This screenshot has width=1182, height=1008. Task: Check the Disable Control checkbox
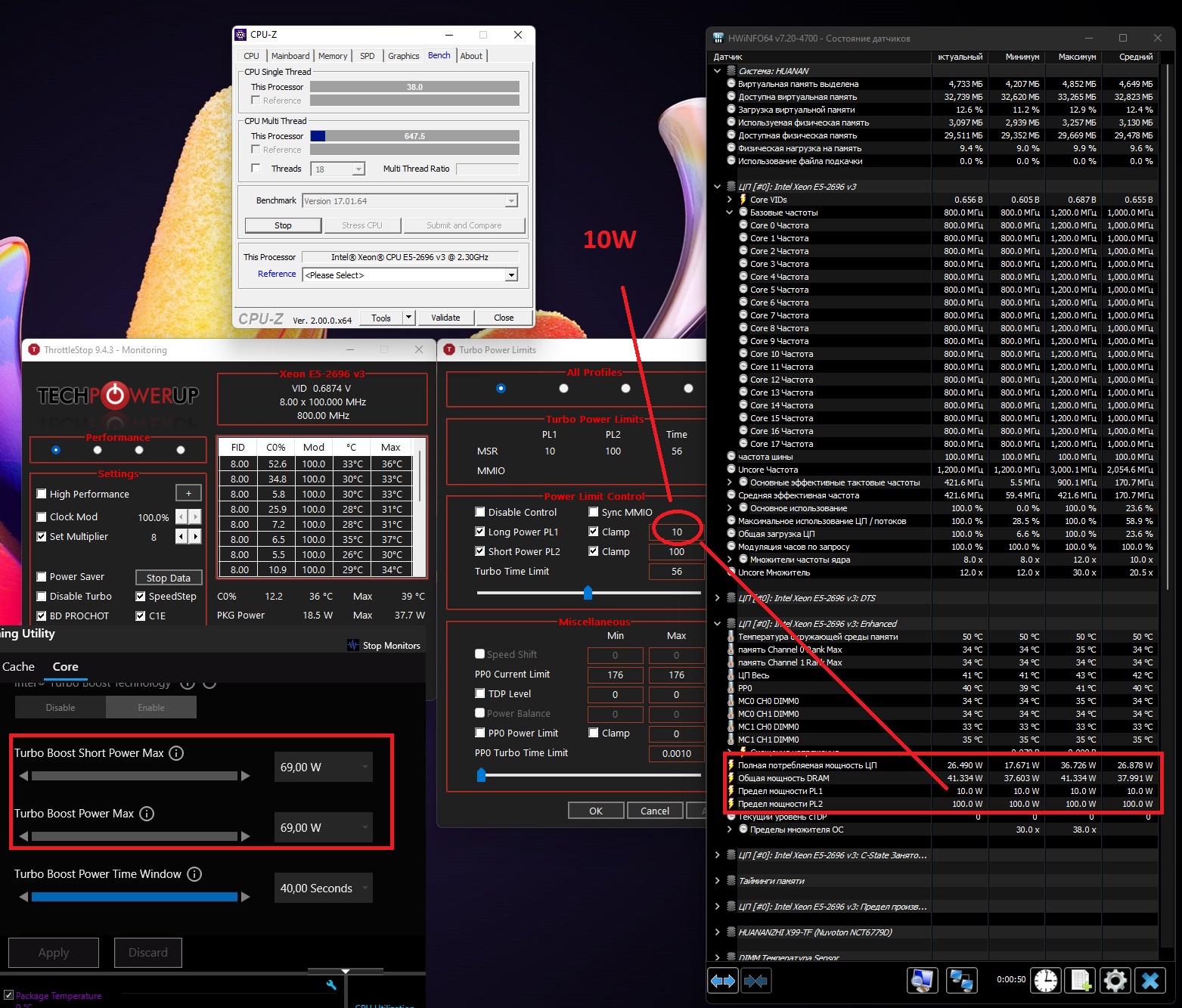click(x=479, y=512)
